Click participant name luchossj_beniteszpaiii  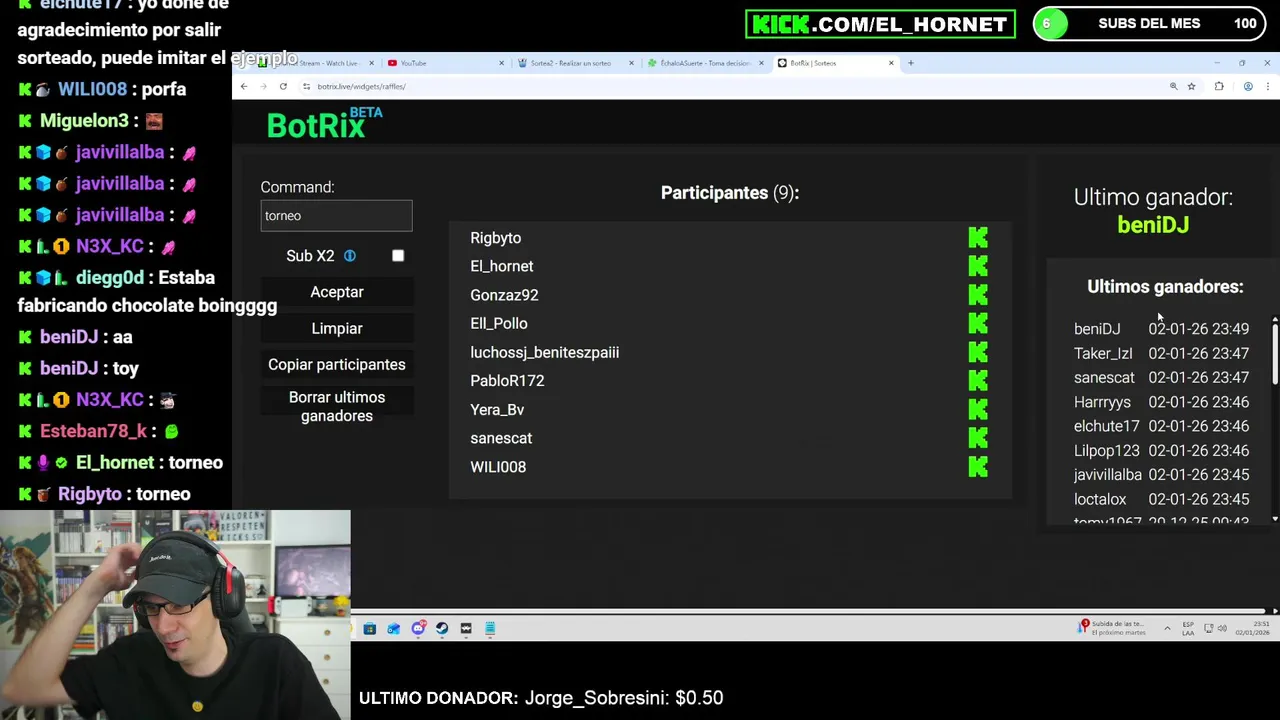click(x=545, y=352)
